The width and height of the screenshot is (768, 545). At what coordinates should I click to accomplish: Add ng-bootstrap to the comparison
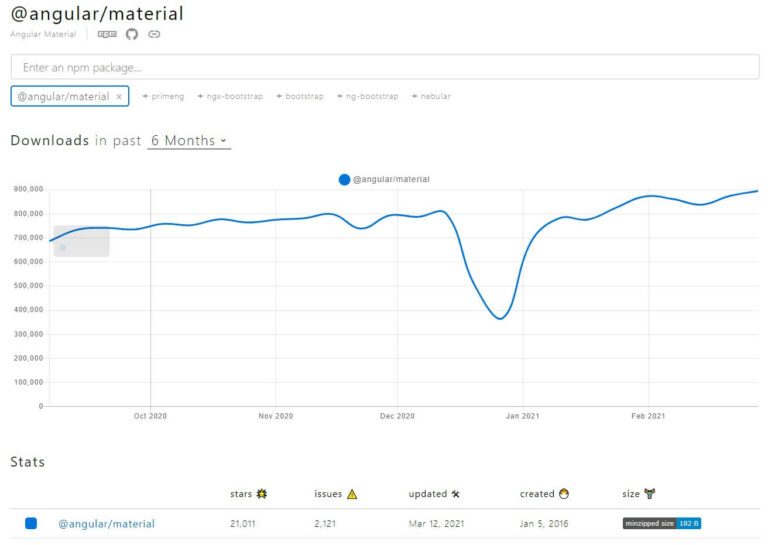coord(366,97)
